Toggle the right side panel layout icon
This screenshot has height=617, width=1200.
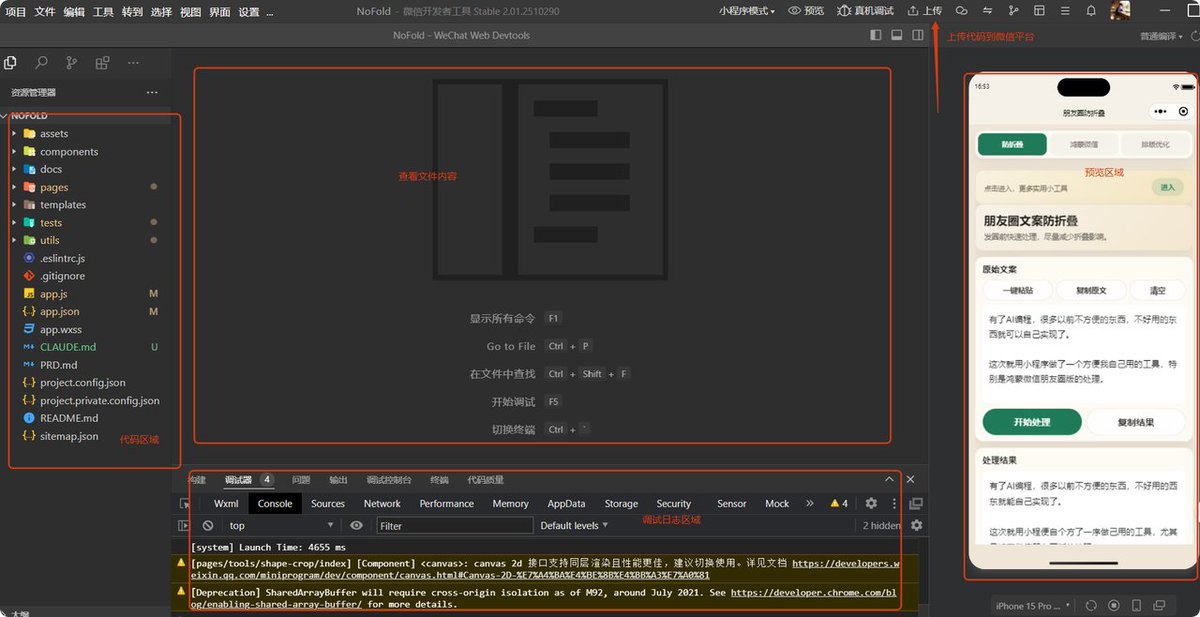tap(916, 35)
